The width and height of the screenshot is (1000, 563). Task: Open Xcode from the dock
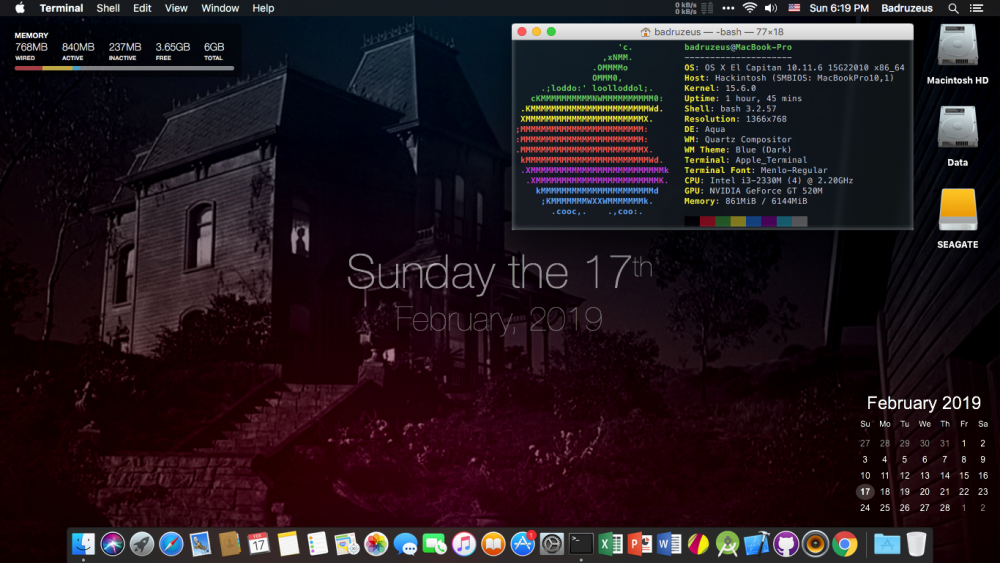pyautogui.click(x=756, y=544)
